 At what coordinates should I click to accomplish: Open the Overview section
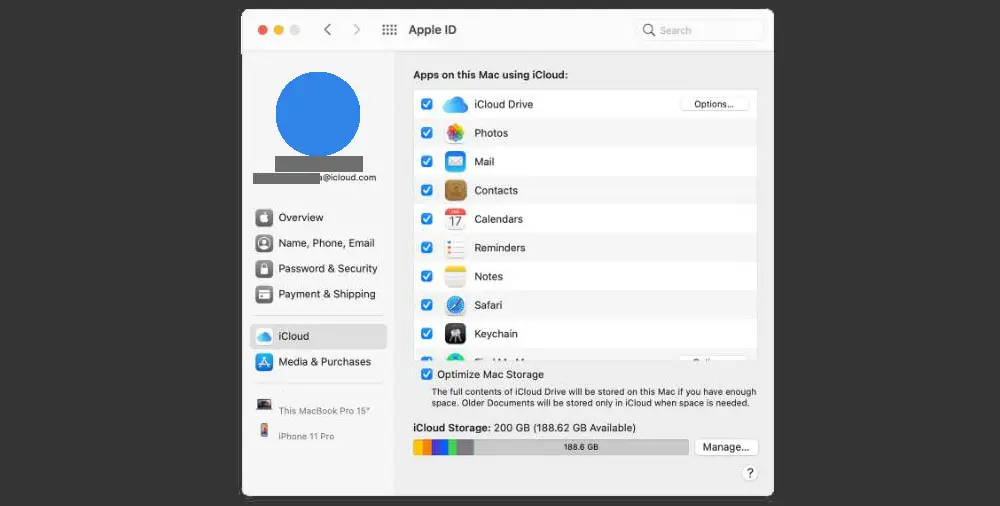click(x=318, y=218)
